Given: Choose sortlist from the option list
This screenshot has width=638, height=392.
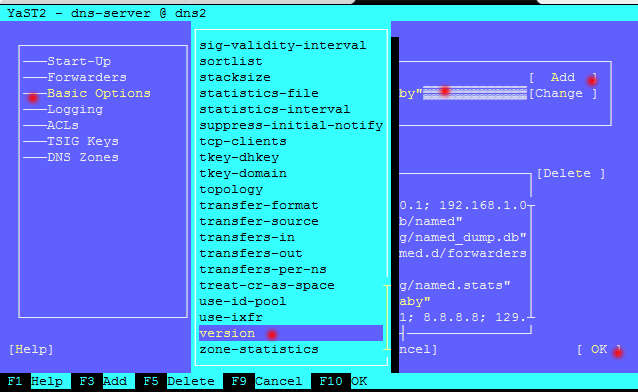Looking at the screenshot, I should click(x=291, y=61).
